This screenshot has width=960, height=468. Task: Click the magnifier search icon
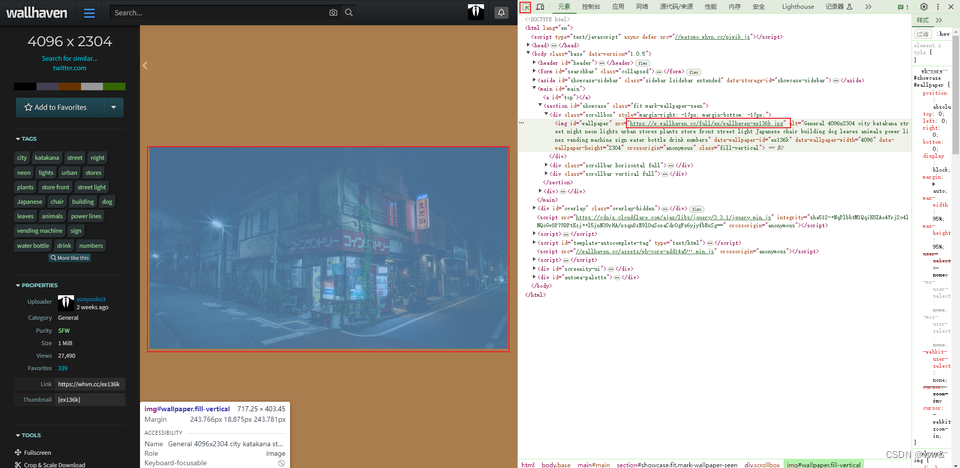[x=348, y=12]
